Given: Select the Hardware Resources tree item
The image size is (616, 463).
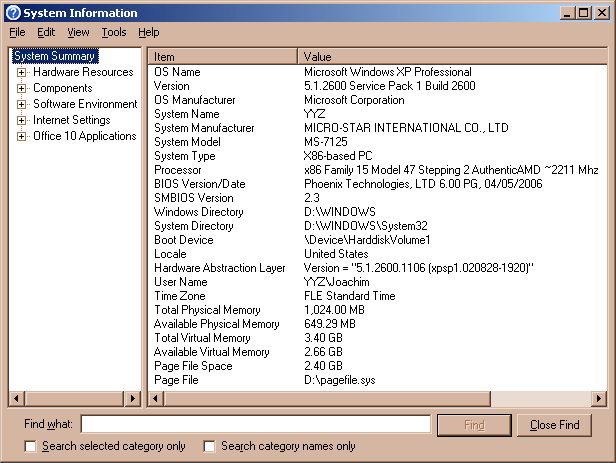Looking at the screenshot, I should click(x=83, y=72).
